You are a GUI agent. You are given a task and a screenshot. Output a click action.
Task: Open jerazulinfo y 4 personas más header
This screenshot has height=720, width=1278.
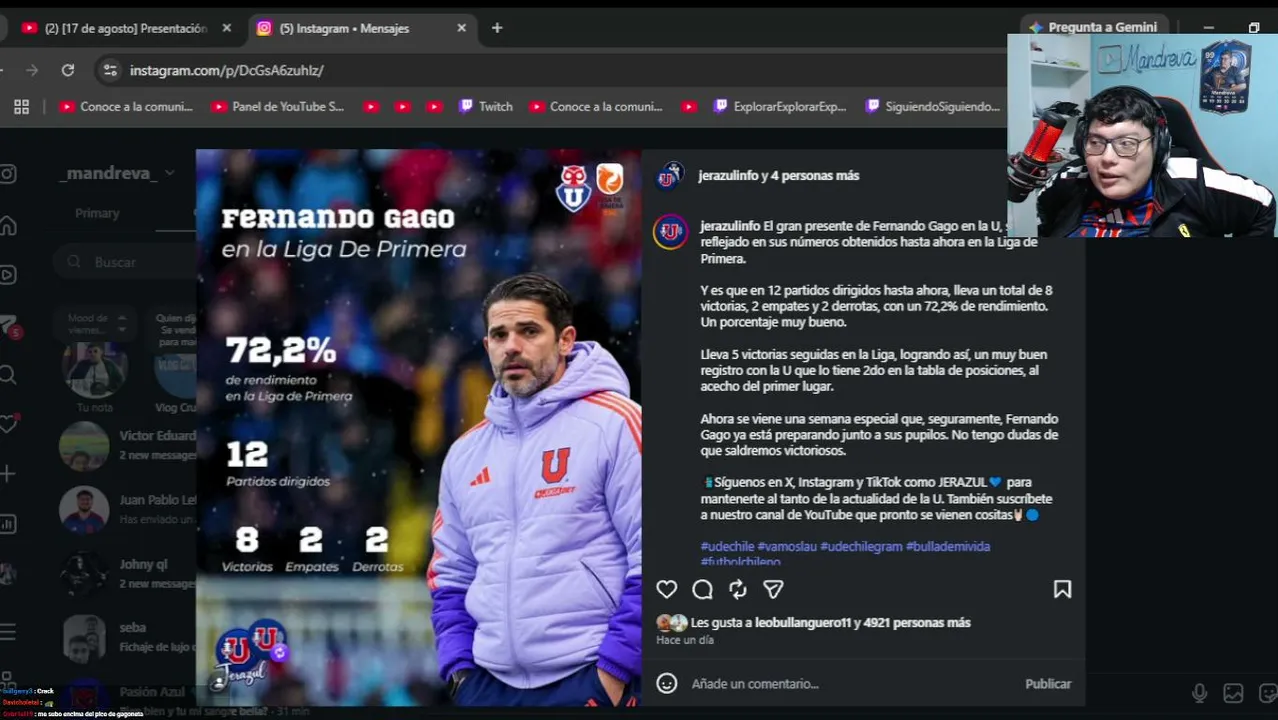coord(778,175)
